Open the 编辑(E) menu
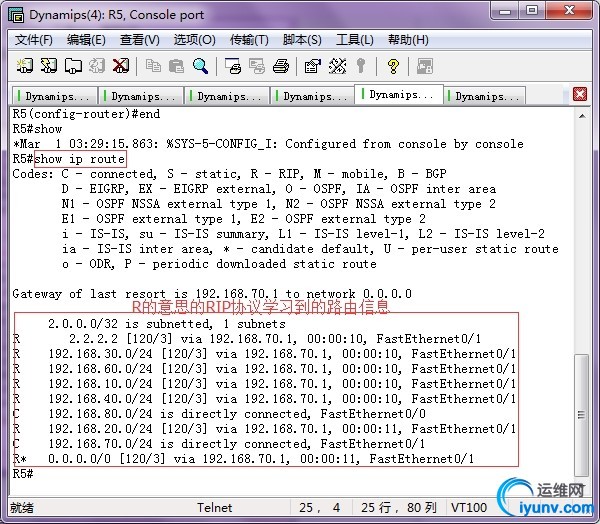 click(86, 40)
